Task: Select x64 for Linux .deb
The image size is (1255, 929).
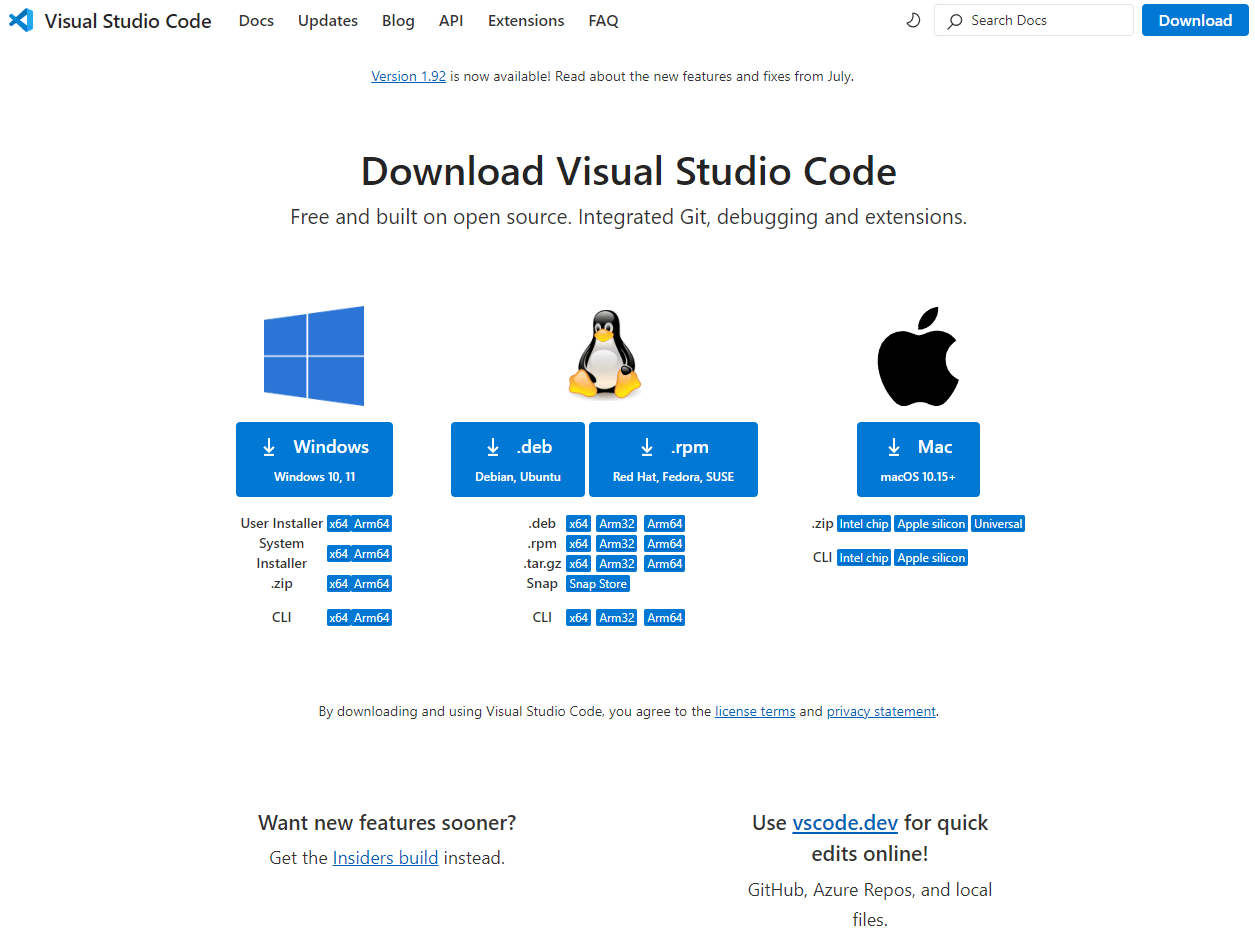Action: [x=578, y=524]
